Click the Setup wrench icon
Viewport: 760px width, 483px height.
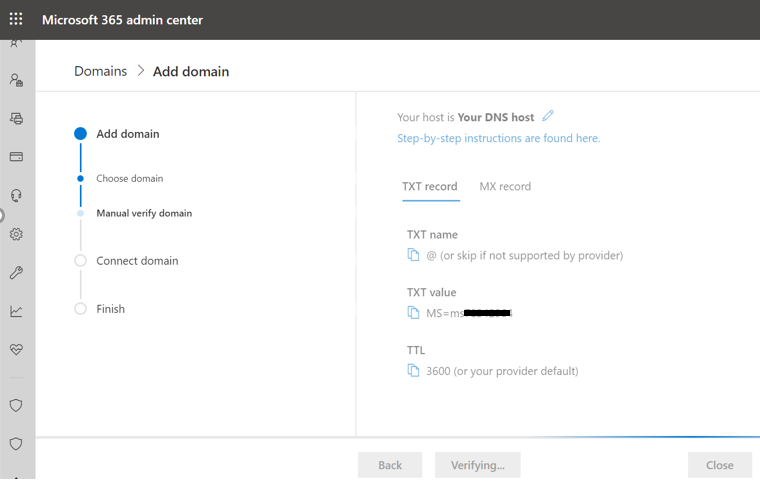[x=16, y=273]
